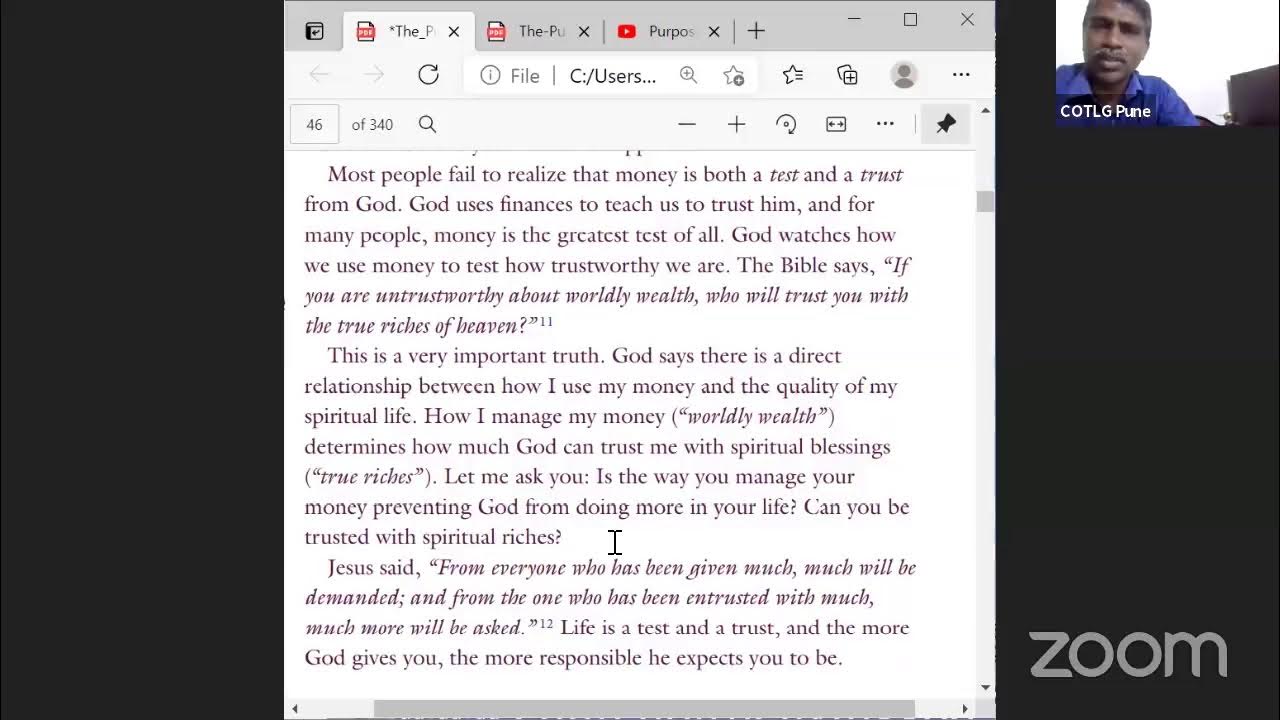Click scroll down arrow of PDF
Image resolution: width=1280 pixels, height=720 pixels.
point(986,687)
